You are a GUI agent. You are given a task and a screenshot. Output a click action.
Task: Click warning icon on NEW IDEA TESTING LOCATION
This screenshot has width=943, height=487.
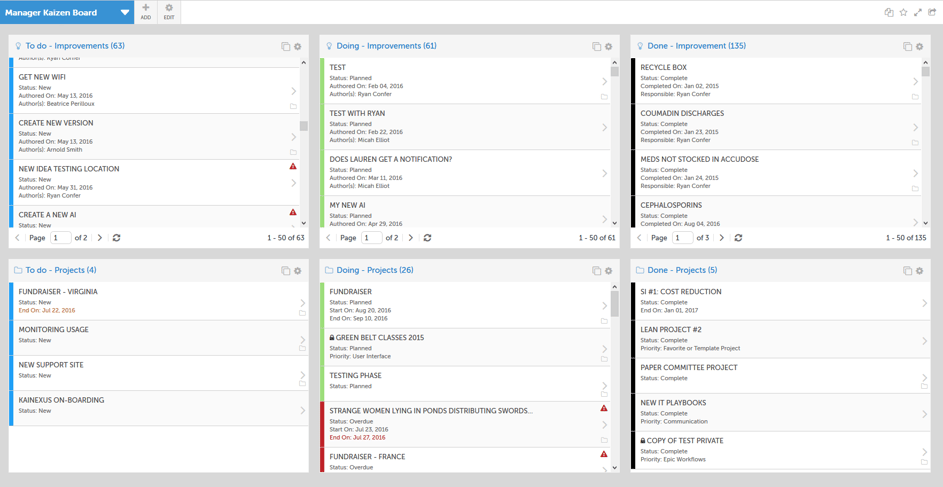tap(293, 166)
